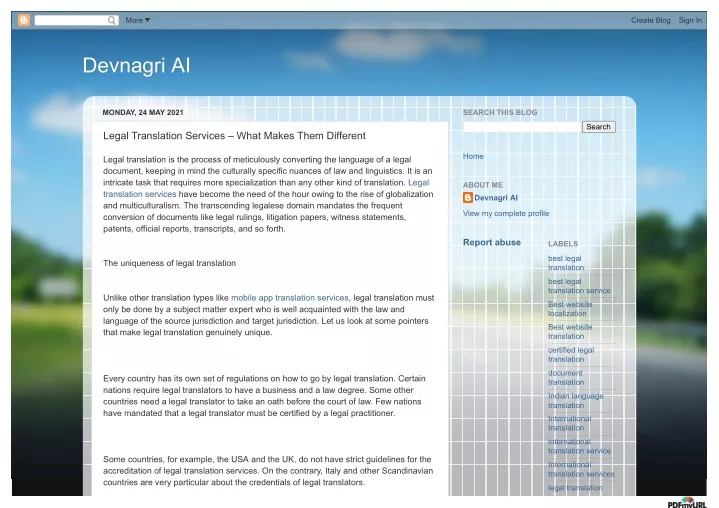
Task: Open the international translation service label
Action: coord(579,446)
